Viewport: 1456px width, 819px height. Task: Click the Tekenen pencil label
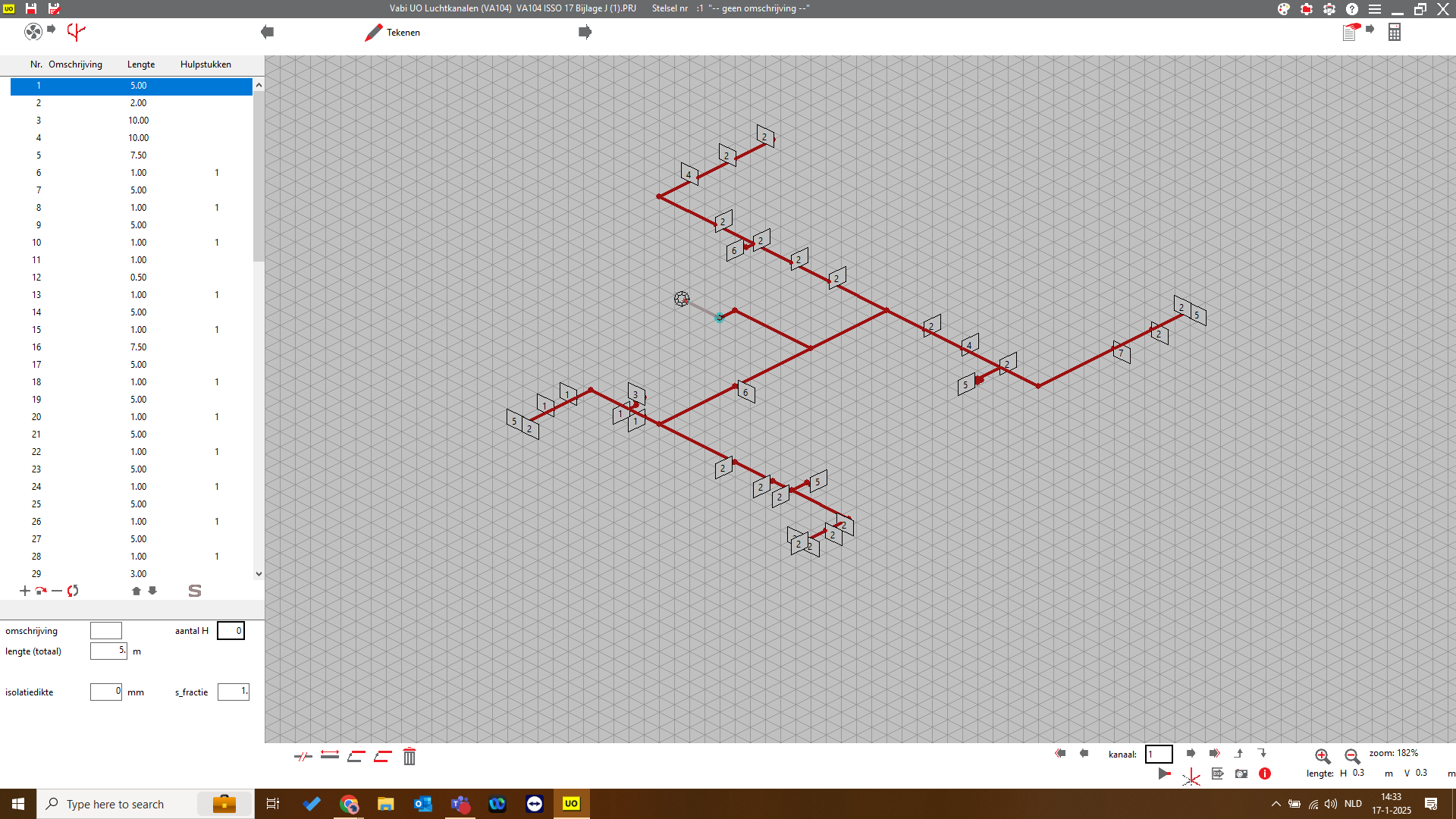(x=393, y=33)
